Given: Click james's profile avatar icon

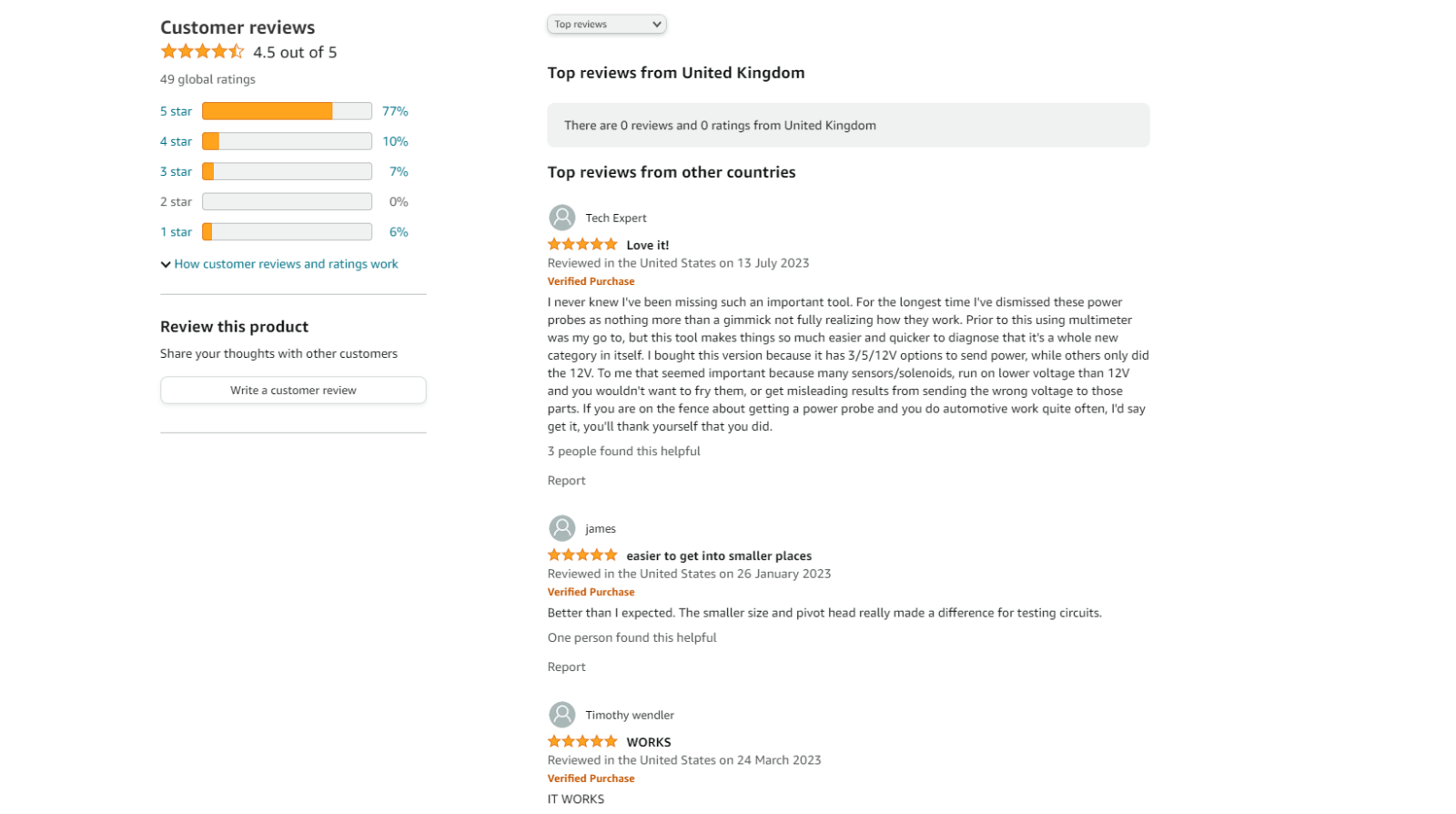Looking at the screenshot, I should click(x=562, y=528).
